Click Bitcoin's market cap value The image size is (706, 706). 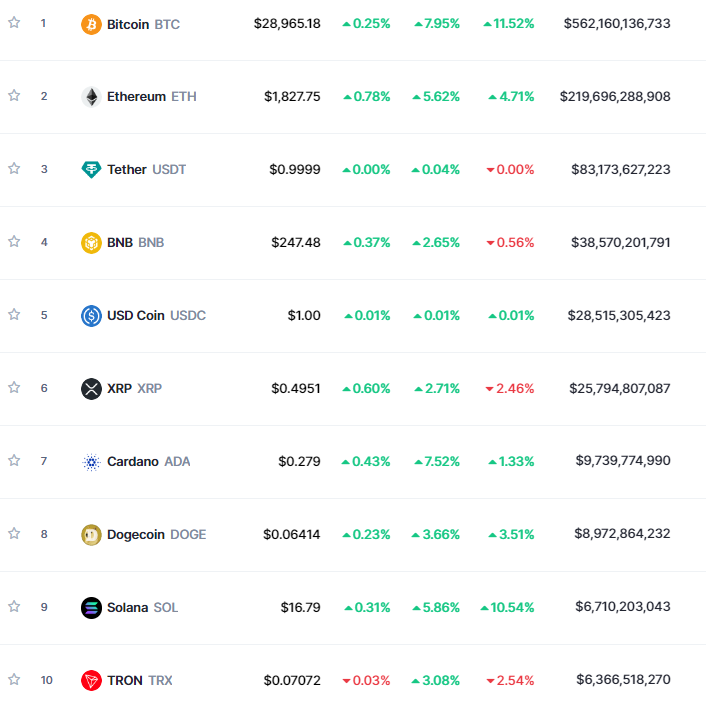pyautogui.click(x=617, y=24)
